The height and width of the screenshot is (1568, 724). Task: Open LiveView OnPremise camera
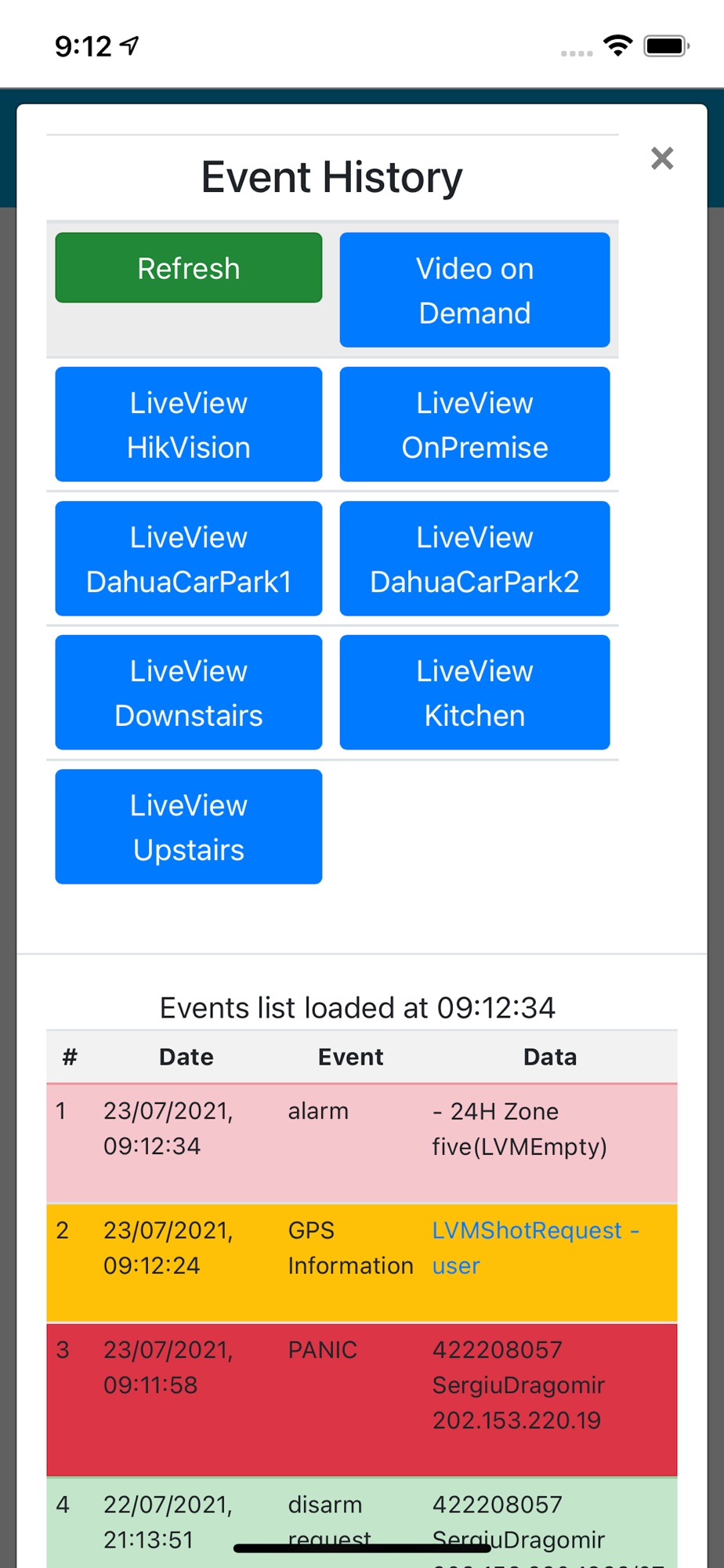tap(475, 424)
